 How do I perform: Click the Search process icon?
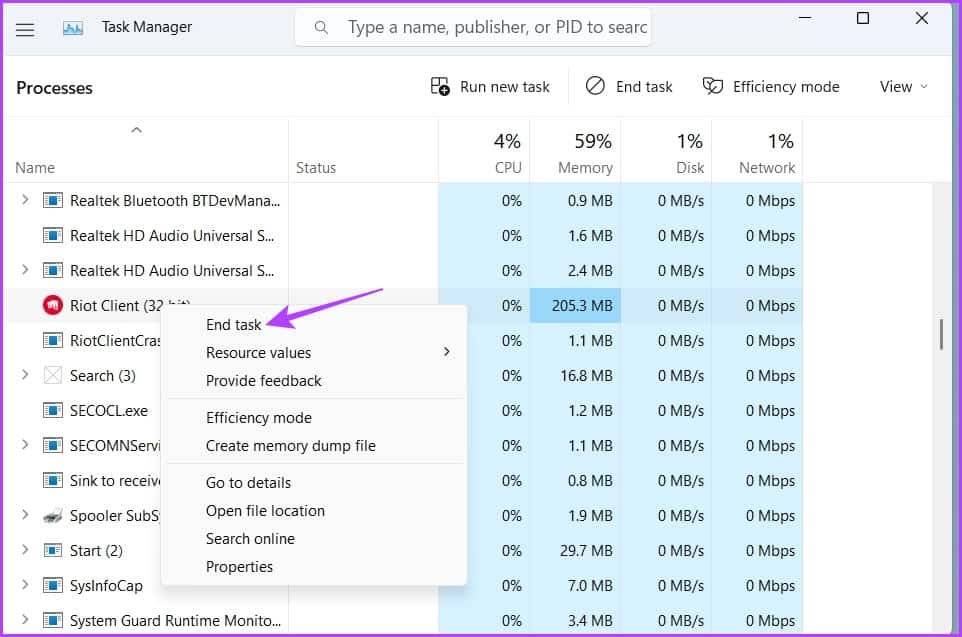pos(53,375)
